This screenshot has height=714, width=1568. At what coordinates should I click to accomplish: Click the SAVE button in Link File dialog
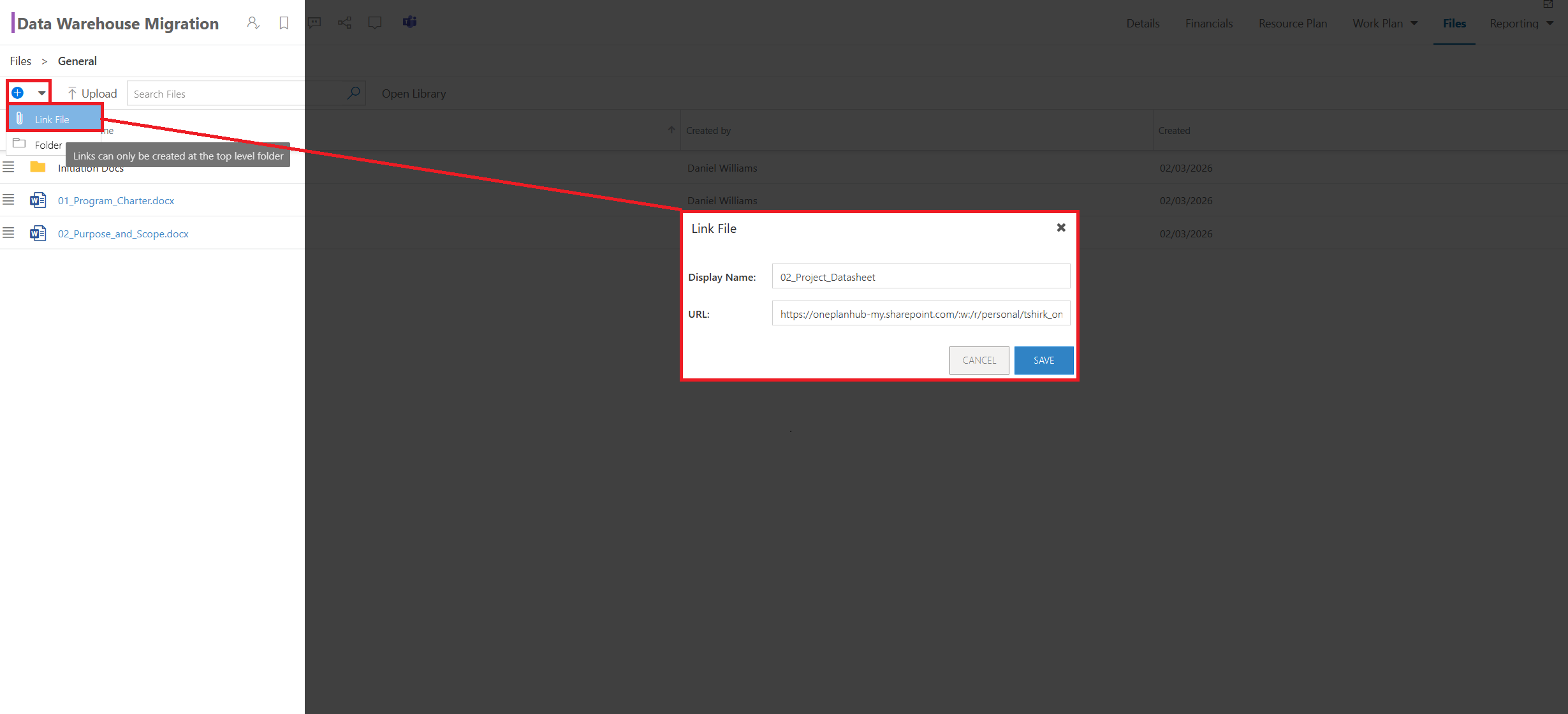pyautogui.click(x=1043, y=360)
